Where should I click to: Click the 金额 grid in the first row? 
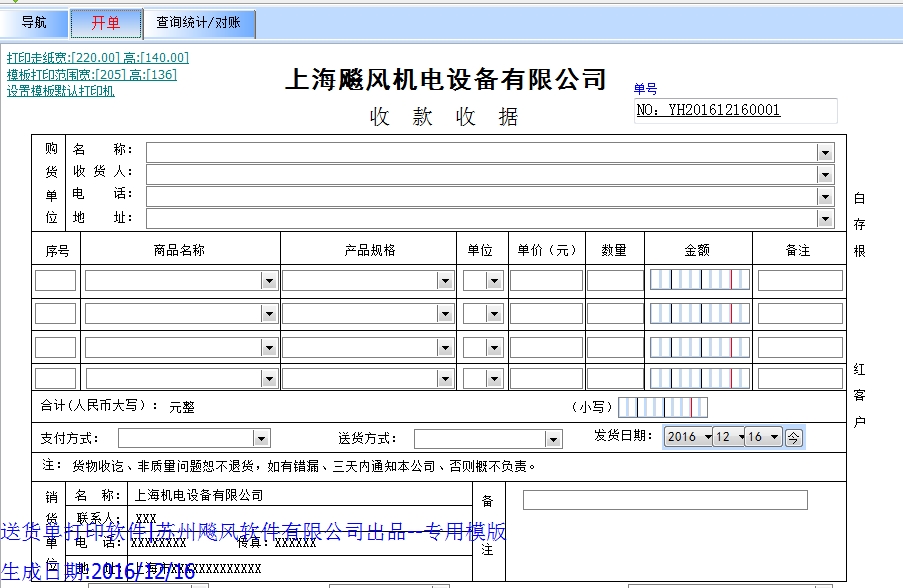[x=700, y=279]
